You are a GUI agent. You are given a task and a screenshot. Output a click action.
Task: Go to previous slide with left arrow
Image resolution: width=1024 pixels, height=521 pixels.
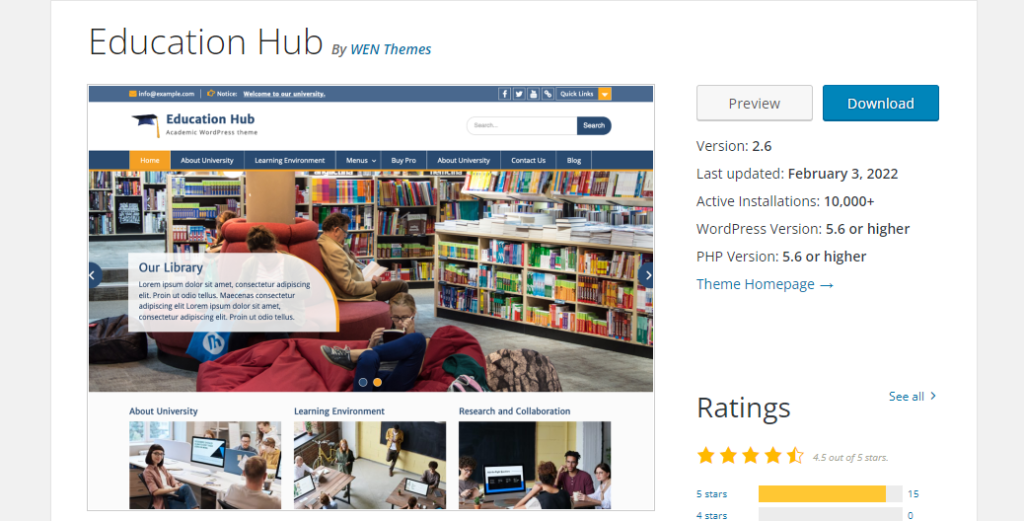(95, 276)
